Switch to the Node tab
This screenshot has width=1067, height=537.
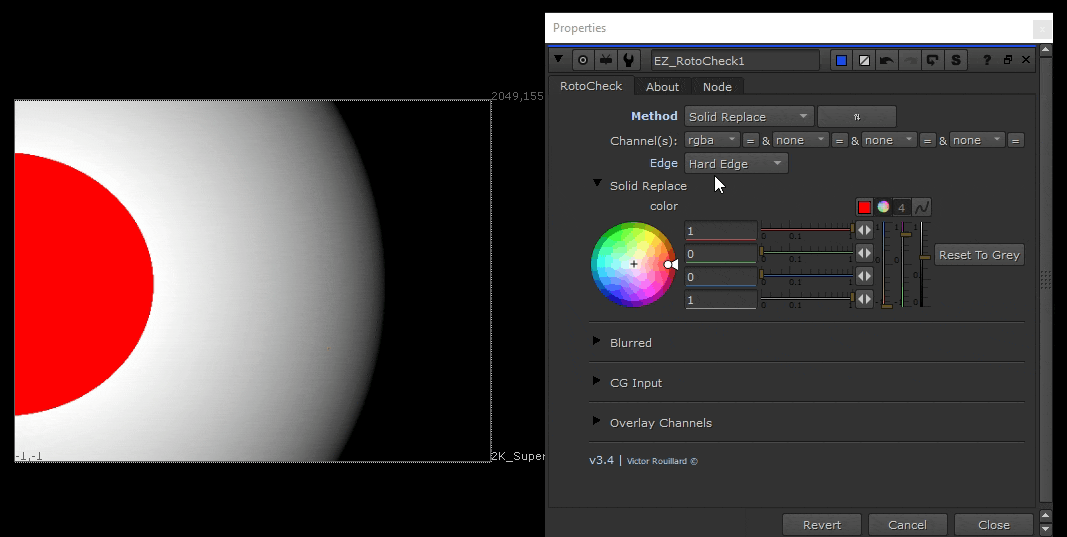(x=717, y=87)
